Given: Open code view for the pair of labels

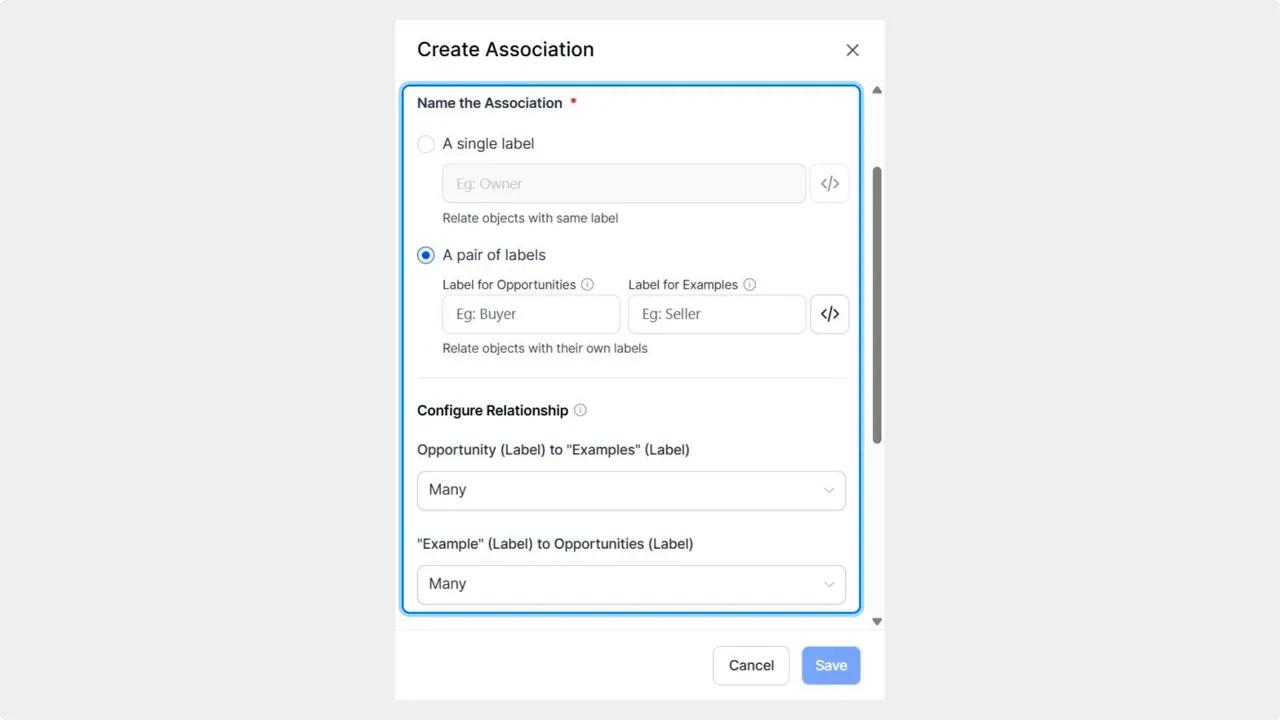Looking at the screenshot, I should click(x=830, y=313).
